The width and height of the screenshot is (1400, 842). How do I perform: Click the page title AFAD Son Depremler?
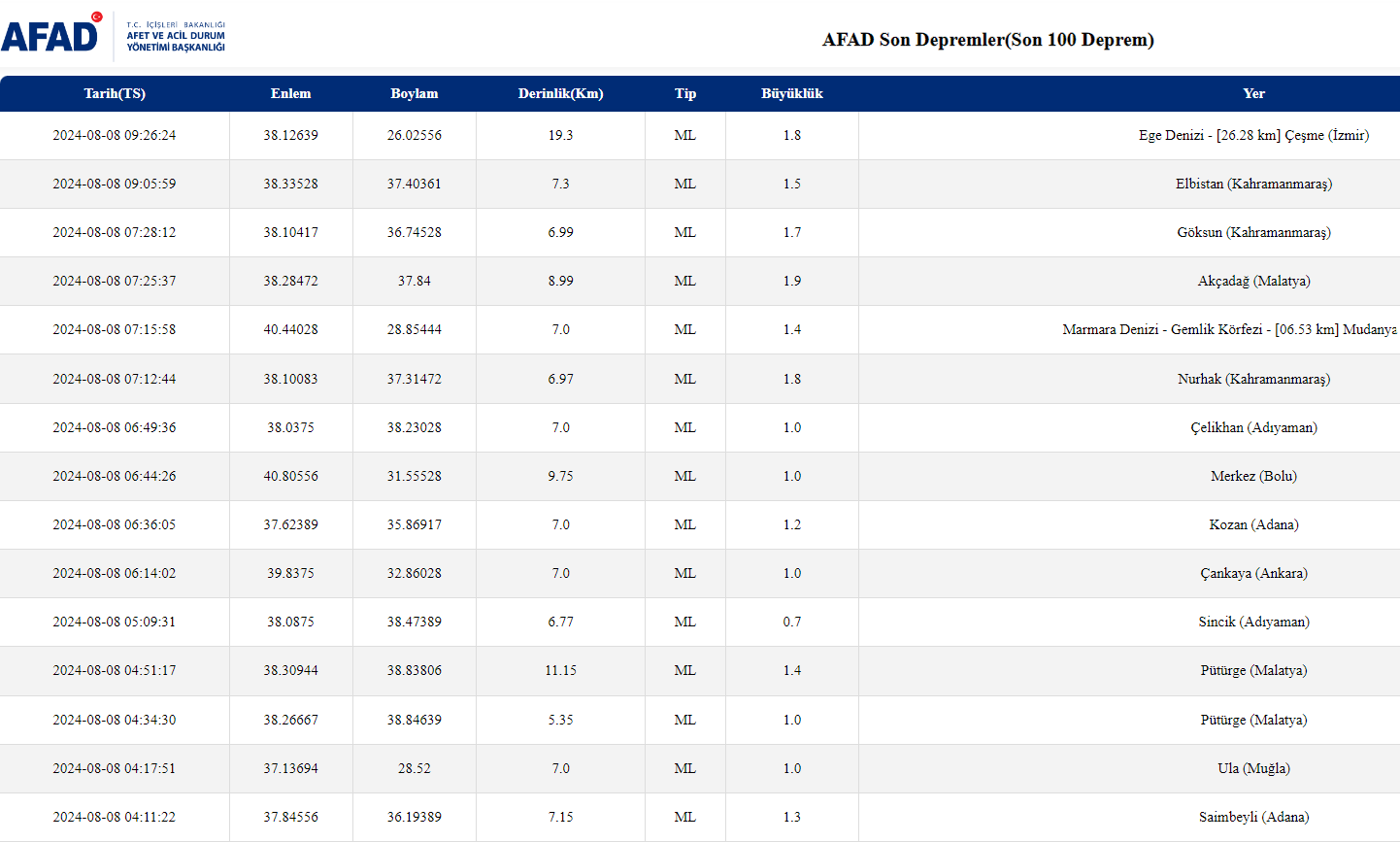click(x=988, y=40)
